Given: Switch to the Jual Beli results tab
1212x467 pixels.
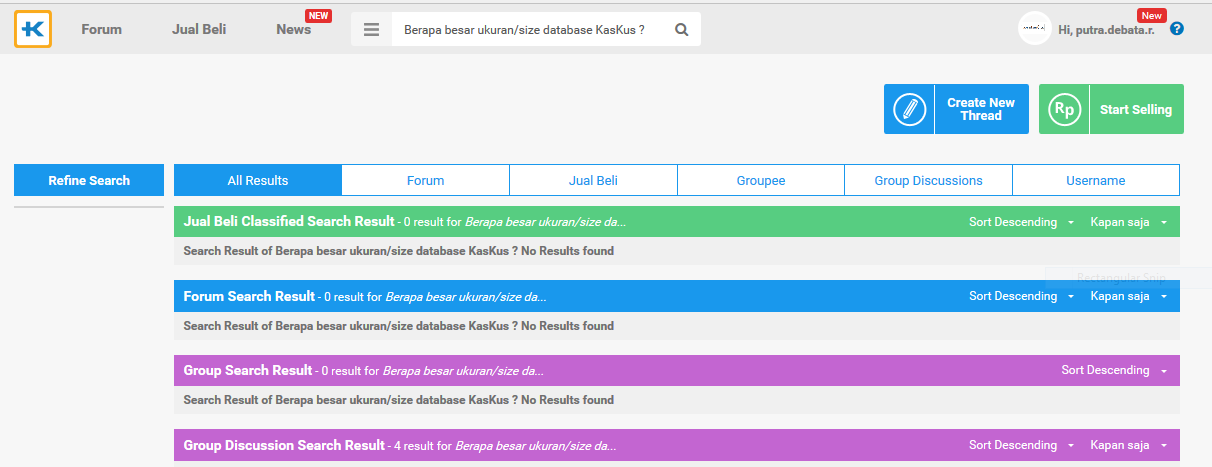Looking at the screenshot, I should click(594, 180).
